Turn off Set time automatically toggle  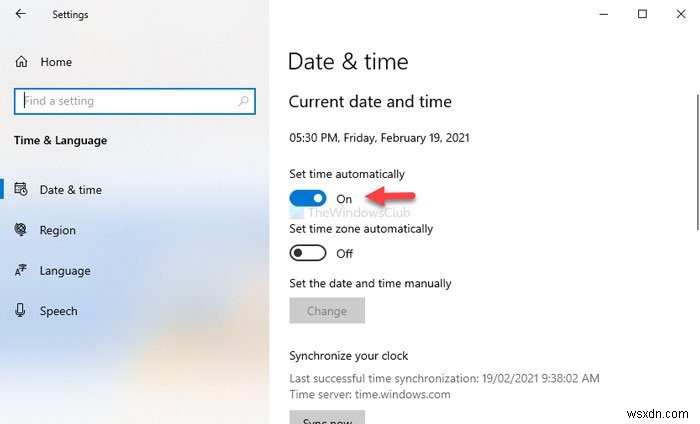click(308, 199)
